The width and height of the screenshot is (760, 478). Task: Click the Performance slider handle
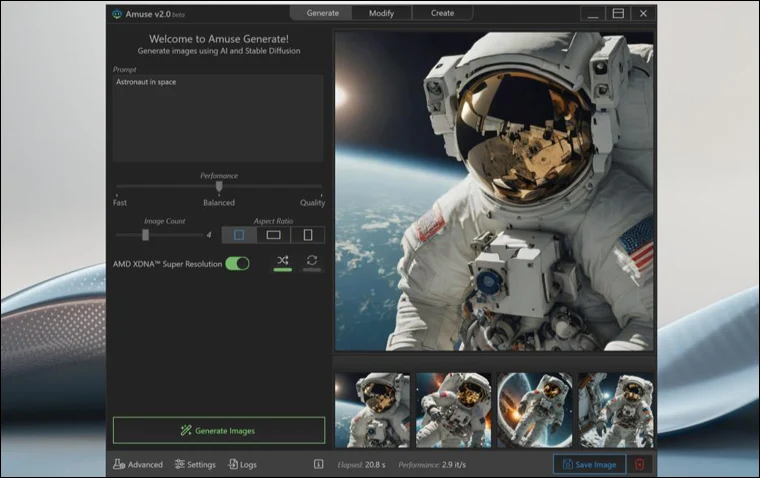(219, 186)
